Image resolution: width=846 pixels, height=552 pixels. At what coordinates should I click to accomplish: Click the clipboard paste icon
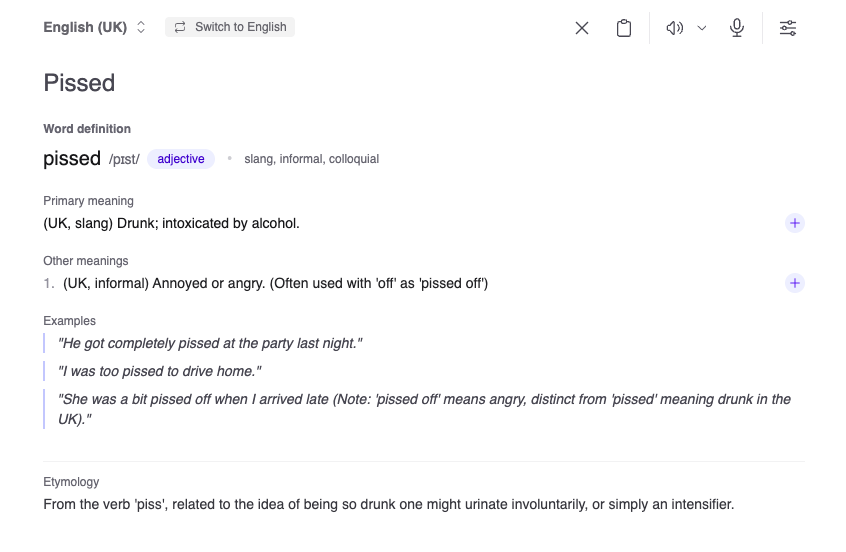coord(624,28)
